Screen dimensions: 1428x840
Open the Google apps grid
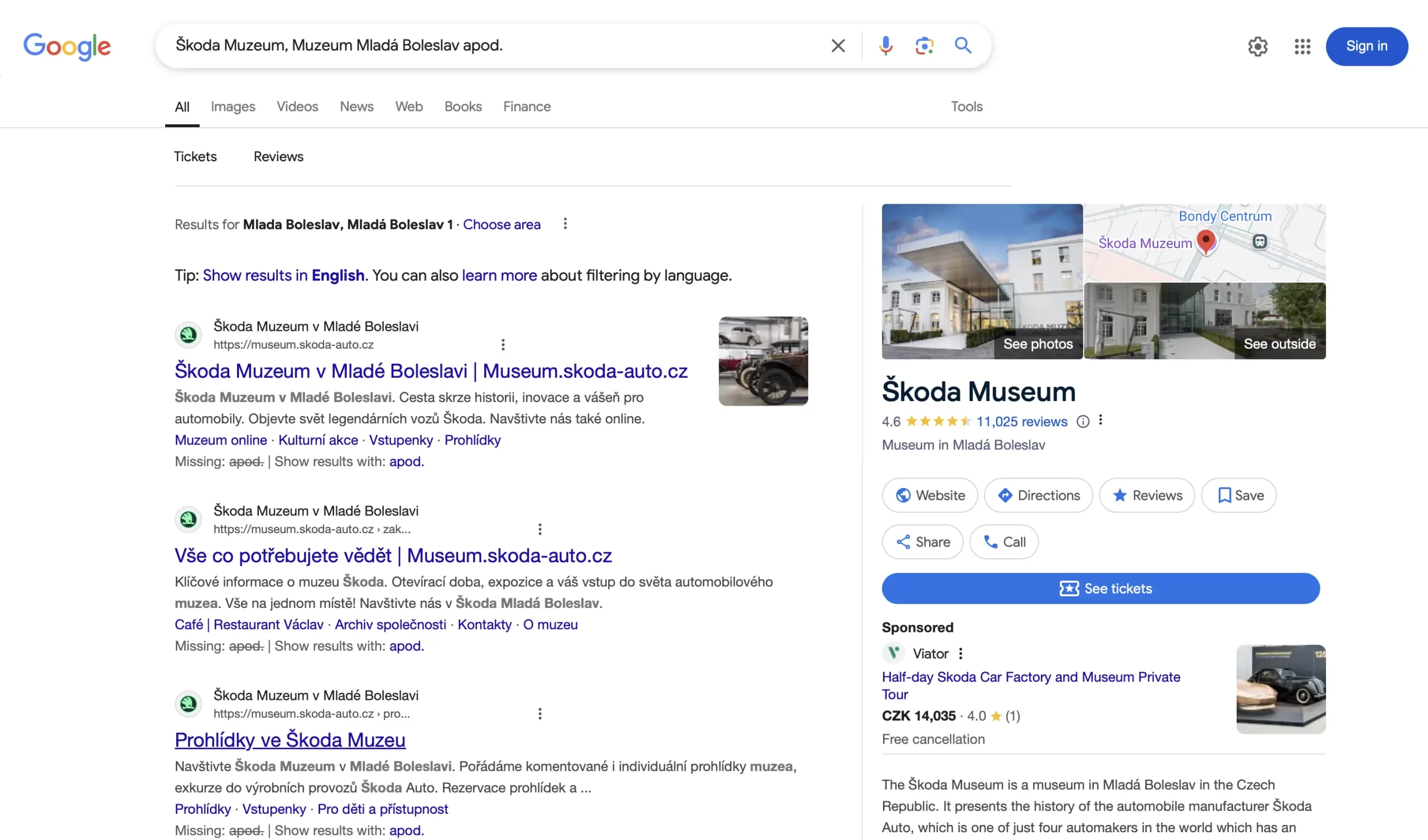click(x=1302, y=46)
